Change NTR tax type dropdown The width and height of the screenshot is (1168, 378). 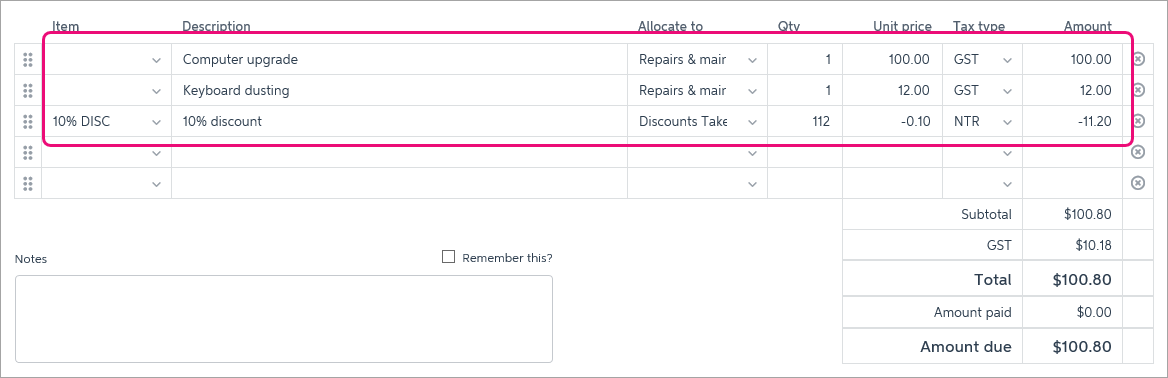click(x=983, y=121)
